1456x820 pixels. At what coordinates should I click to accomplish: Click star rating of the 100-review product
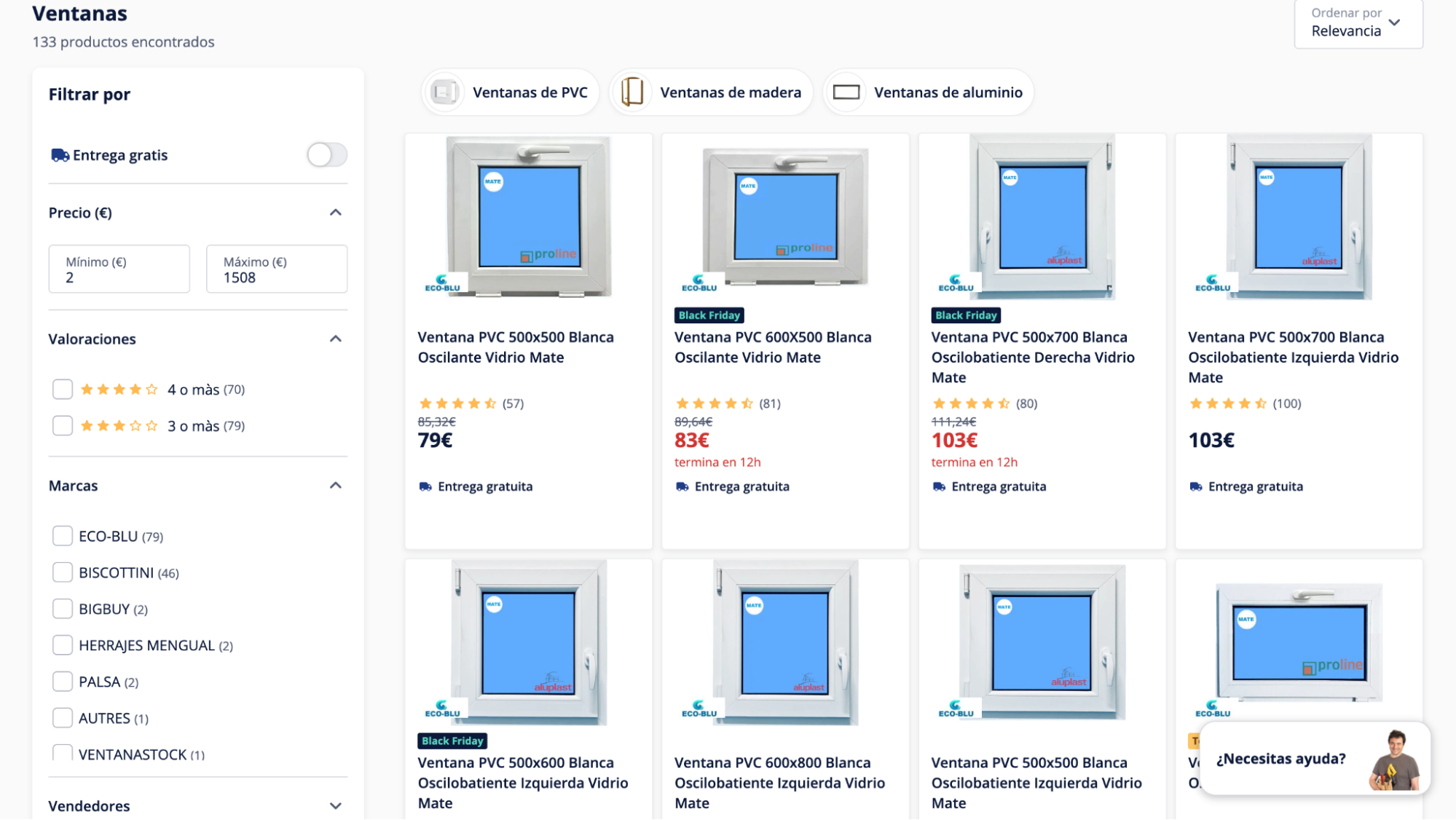pyautogui.click(x=1228, y=403)
